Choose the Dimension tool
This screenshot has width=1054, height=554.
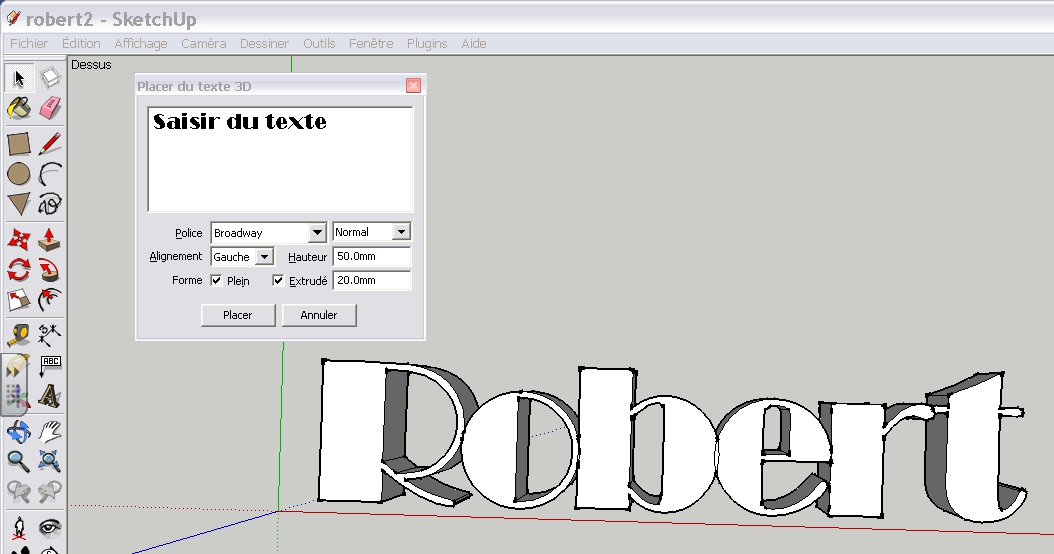click(x=50, y=335)
